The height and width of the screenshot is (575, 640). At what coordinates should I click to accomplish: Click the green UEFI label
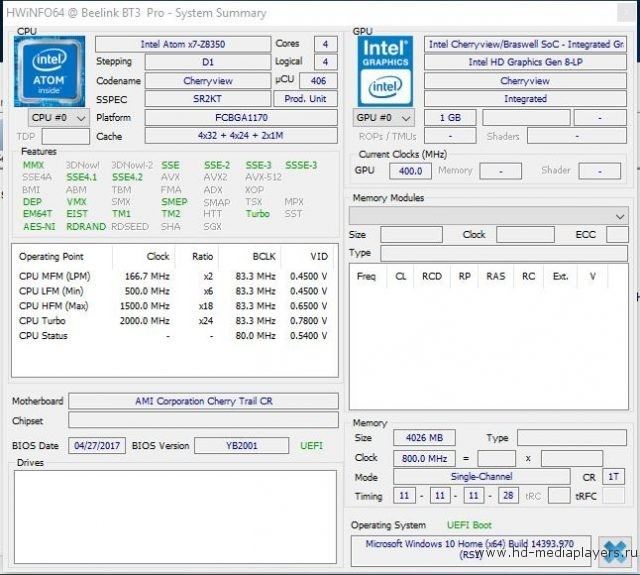[311, 446]
